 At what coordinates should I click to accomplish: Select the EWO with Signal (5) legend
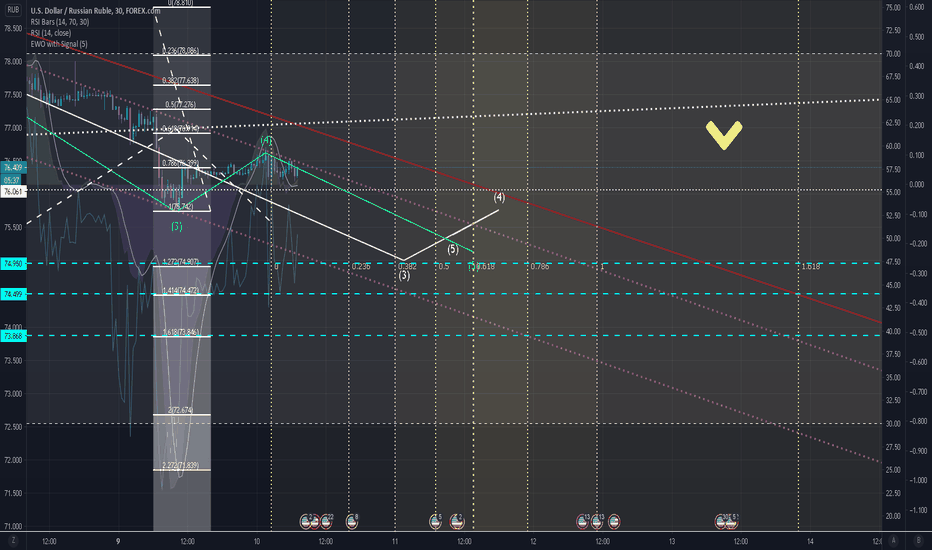point(59,44)
